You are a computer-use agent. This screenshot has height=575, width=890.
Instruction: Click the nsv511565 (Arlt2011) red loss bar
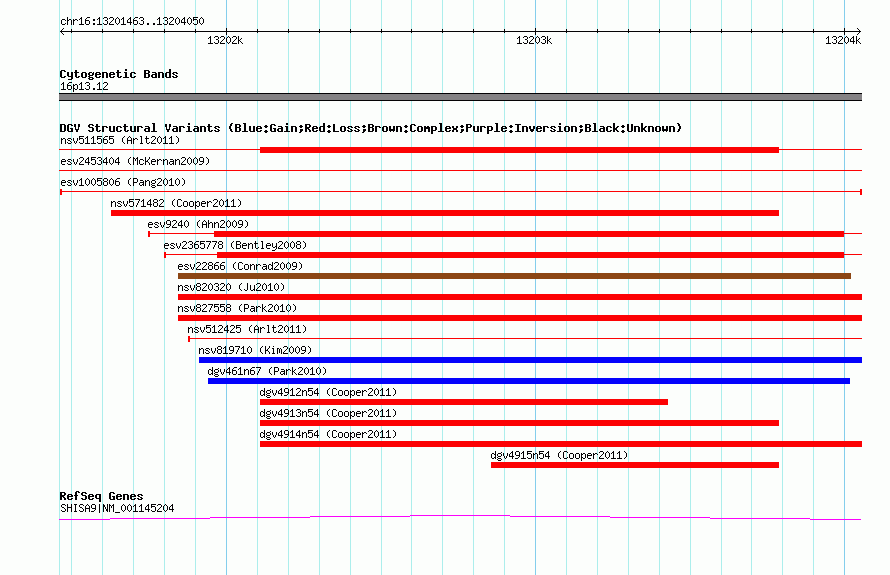519,150
